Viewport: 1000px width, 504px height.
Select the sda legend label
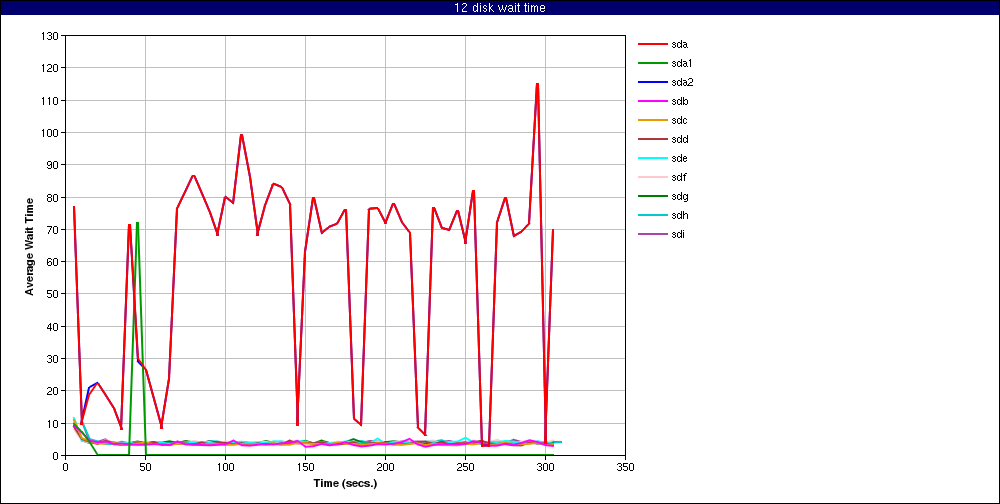(x=679, y=45)
